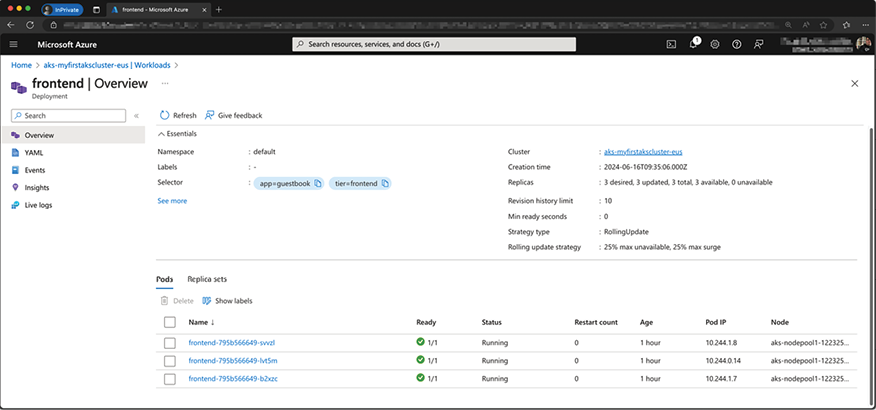This screenshot has height=410, width=876.
Task: Open a new browser tab
Action: point(218,9)
